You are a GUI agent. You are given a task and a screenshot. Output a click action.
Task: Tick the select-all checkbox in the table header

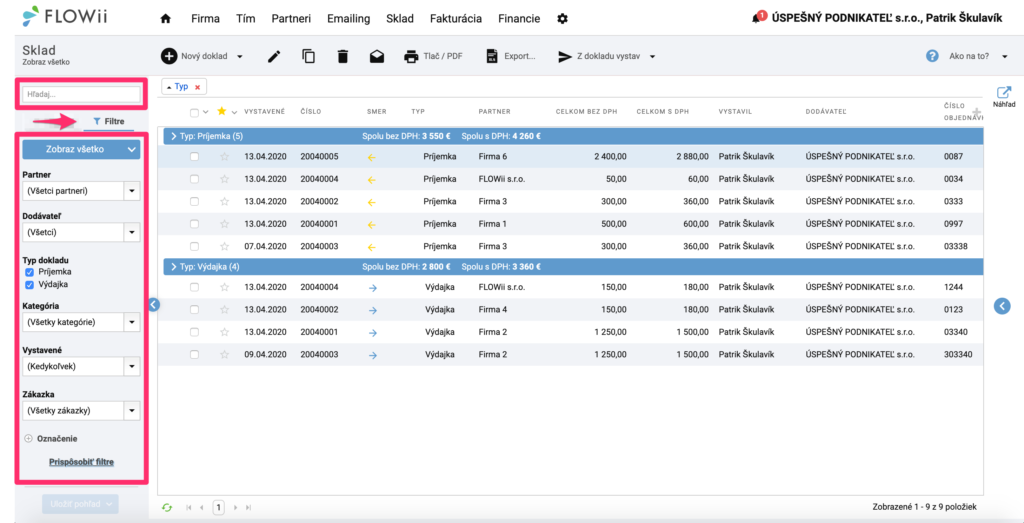click(194, 112)
